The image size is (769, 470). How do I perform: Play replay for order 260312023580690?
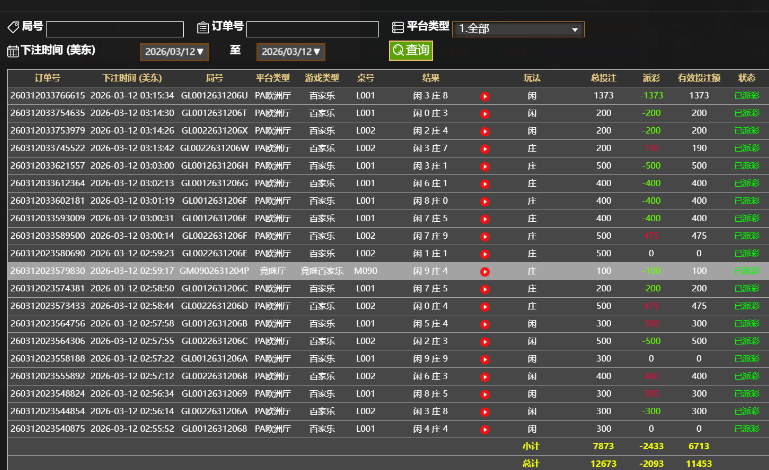[x=485, y=254]
